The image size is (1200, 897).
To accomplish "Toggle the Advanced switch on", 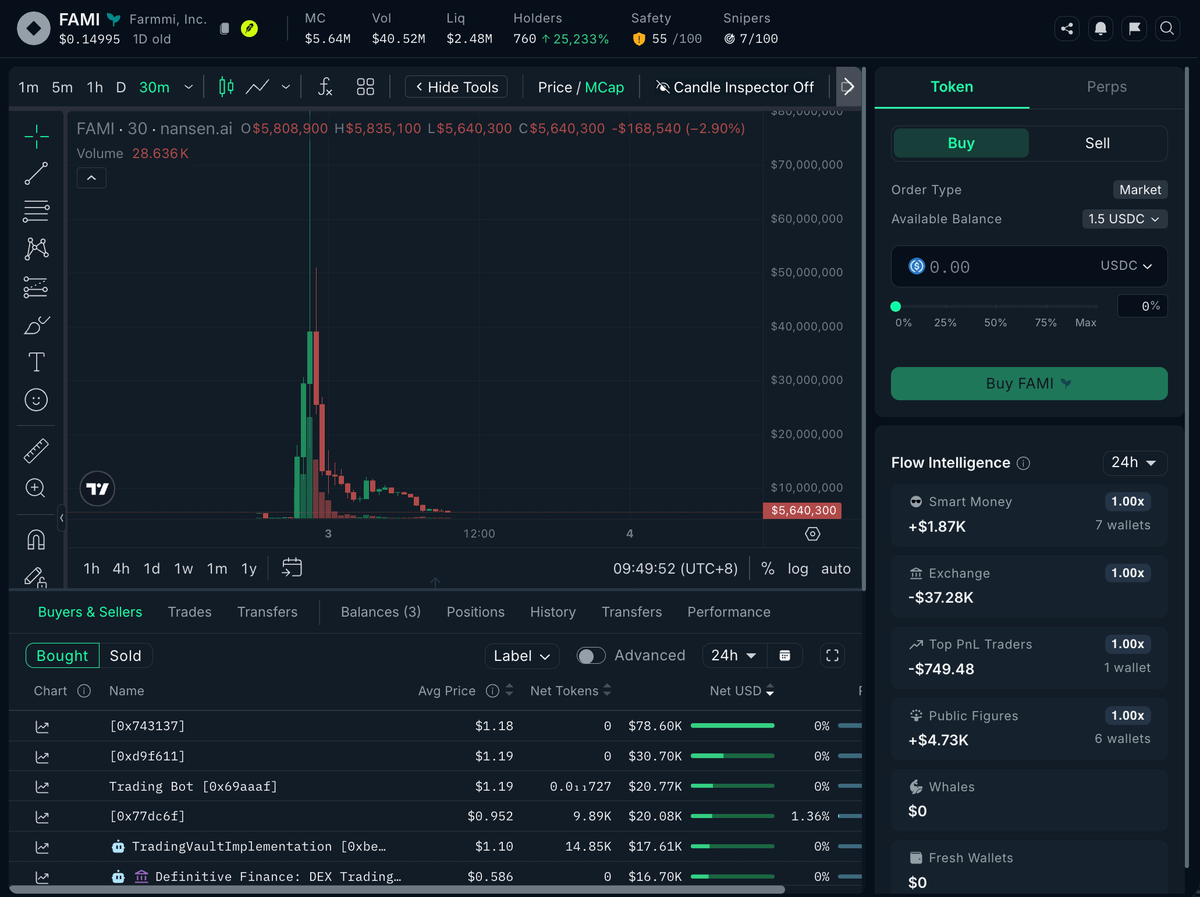I will coord(591,656).
